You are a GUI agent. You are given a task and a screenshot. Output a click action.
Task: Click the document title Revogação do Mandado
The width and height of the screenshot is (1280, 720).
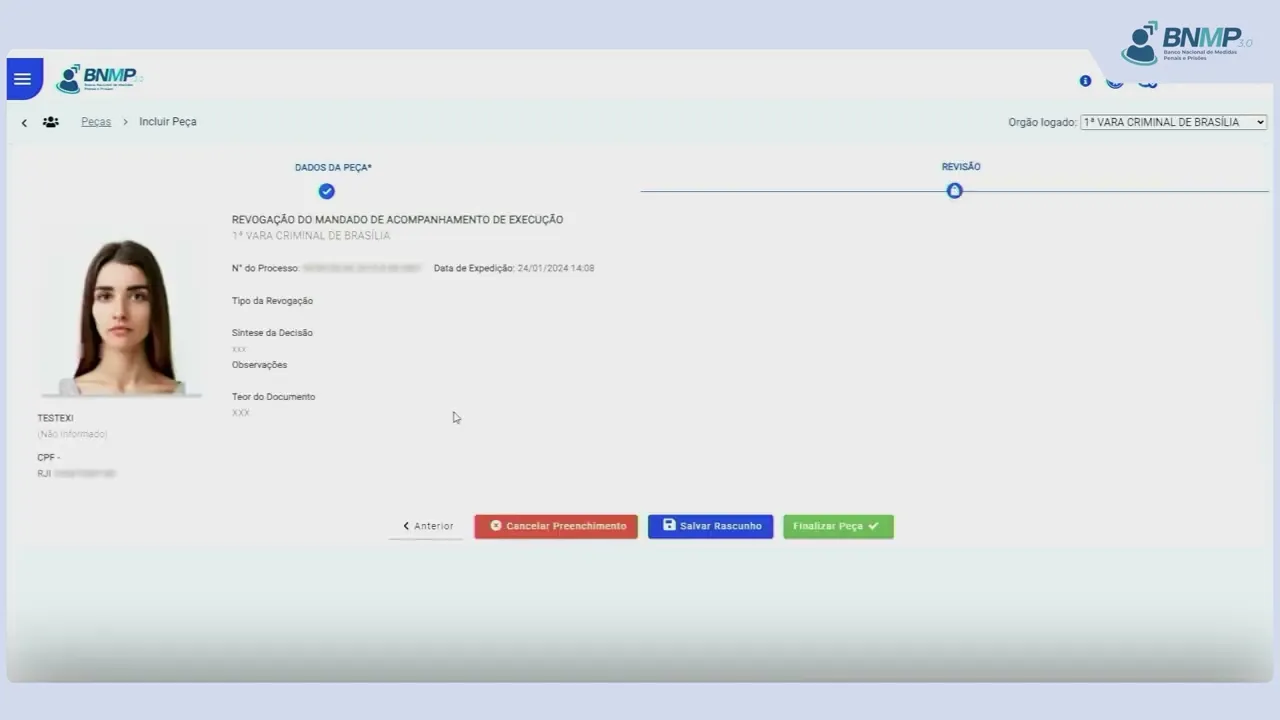(397, 220)
